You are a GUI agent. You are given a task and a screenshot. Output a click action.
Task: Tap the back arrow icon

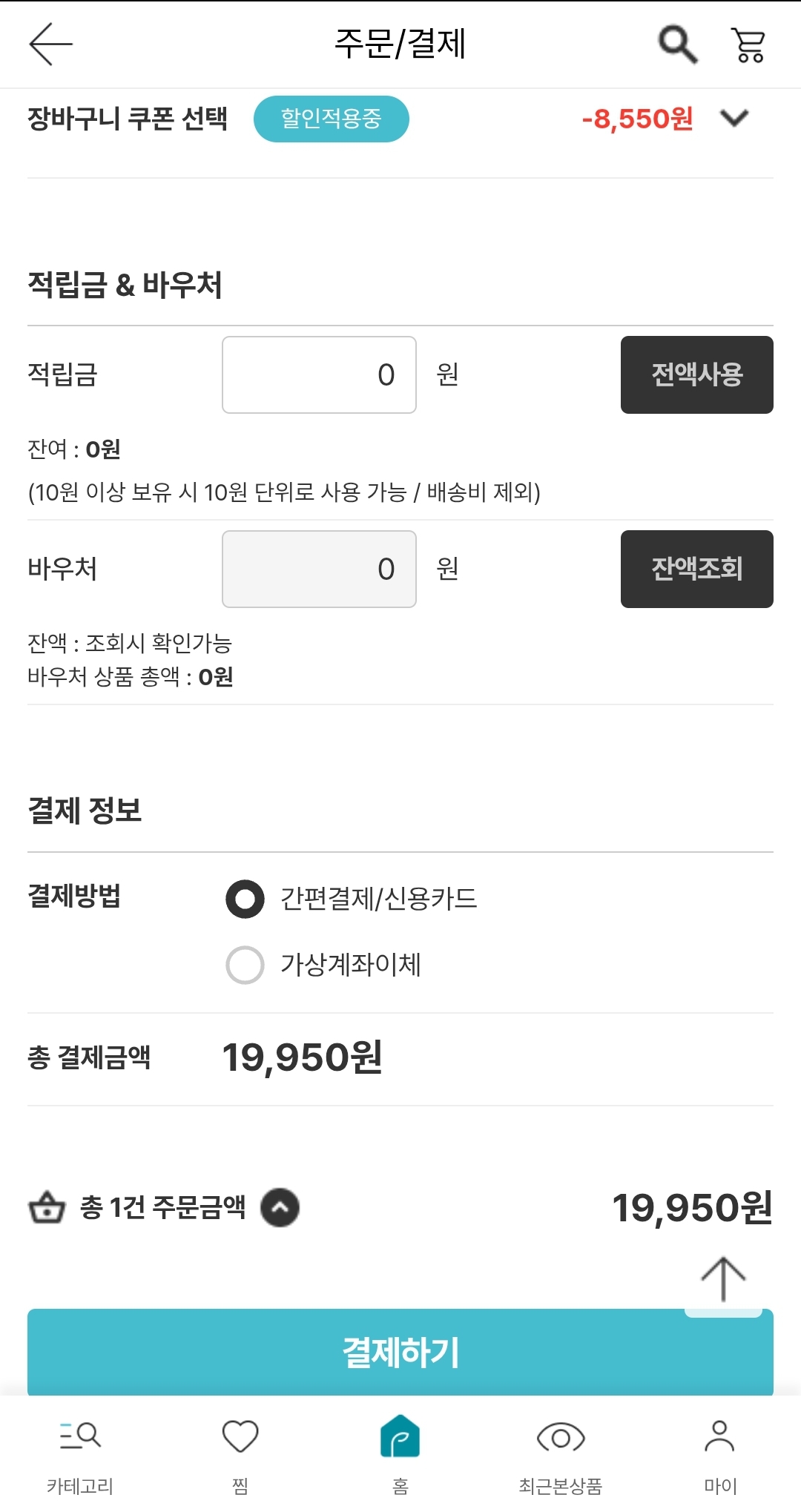[x=50, y=44]
